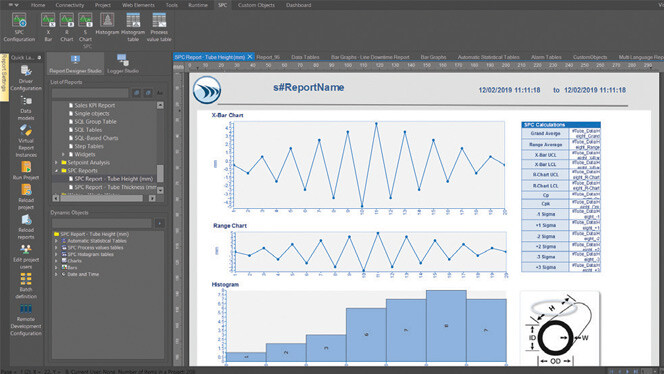Switch to Bar Graphs - Line Downtime Report tab
The height and width of the screenshot is (374, 664).
pos(370,57)
